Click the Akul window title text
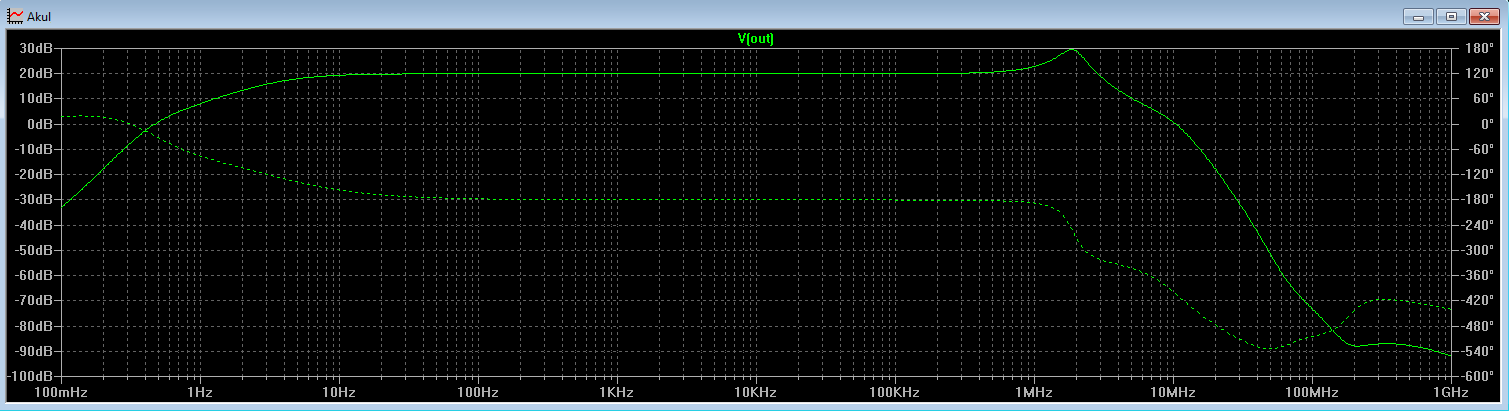This screenshot has width=1509, height=411. coord(40,17)
